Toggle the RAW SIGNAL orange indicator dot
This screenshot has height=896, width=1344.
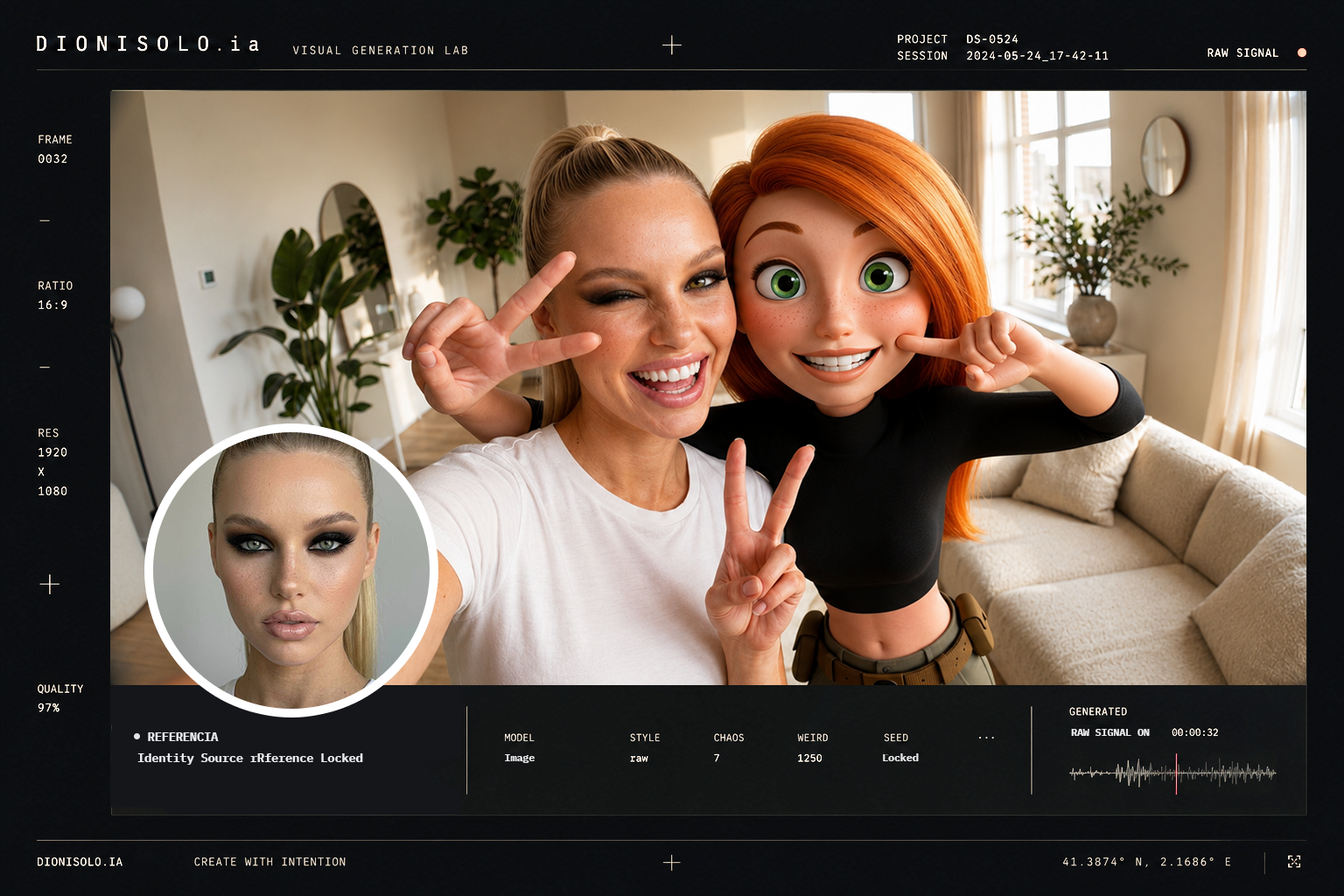click(x=1302, y=53)
